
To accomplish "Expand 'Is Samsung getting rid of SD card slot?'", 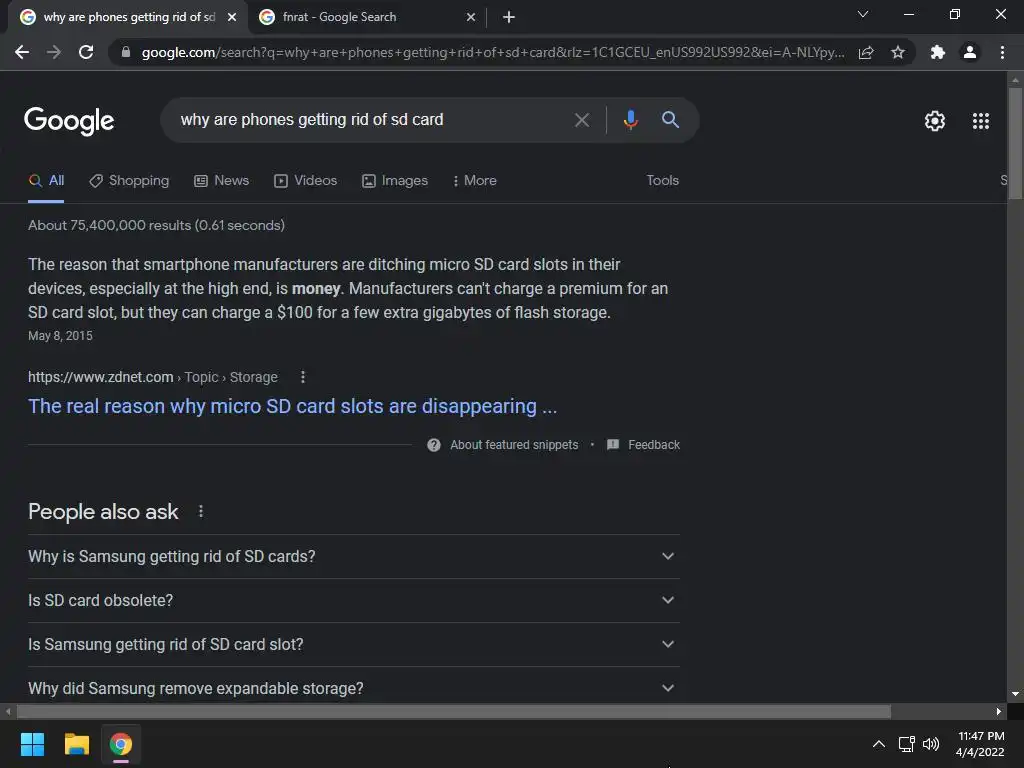I will pyautogui.click(x=354, y=645).
